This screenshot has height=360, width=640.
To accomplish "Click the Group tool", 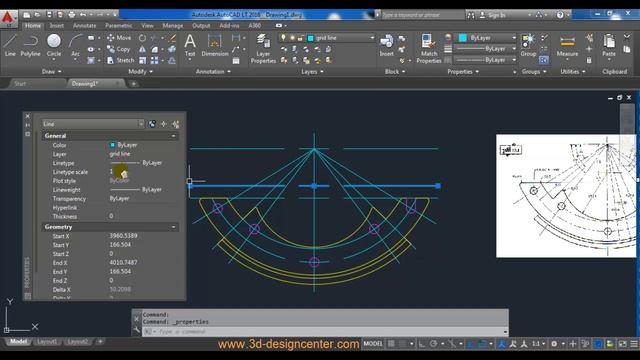I will pos(528,45).
